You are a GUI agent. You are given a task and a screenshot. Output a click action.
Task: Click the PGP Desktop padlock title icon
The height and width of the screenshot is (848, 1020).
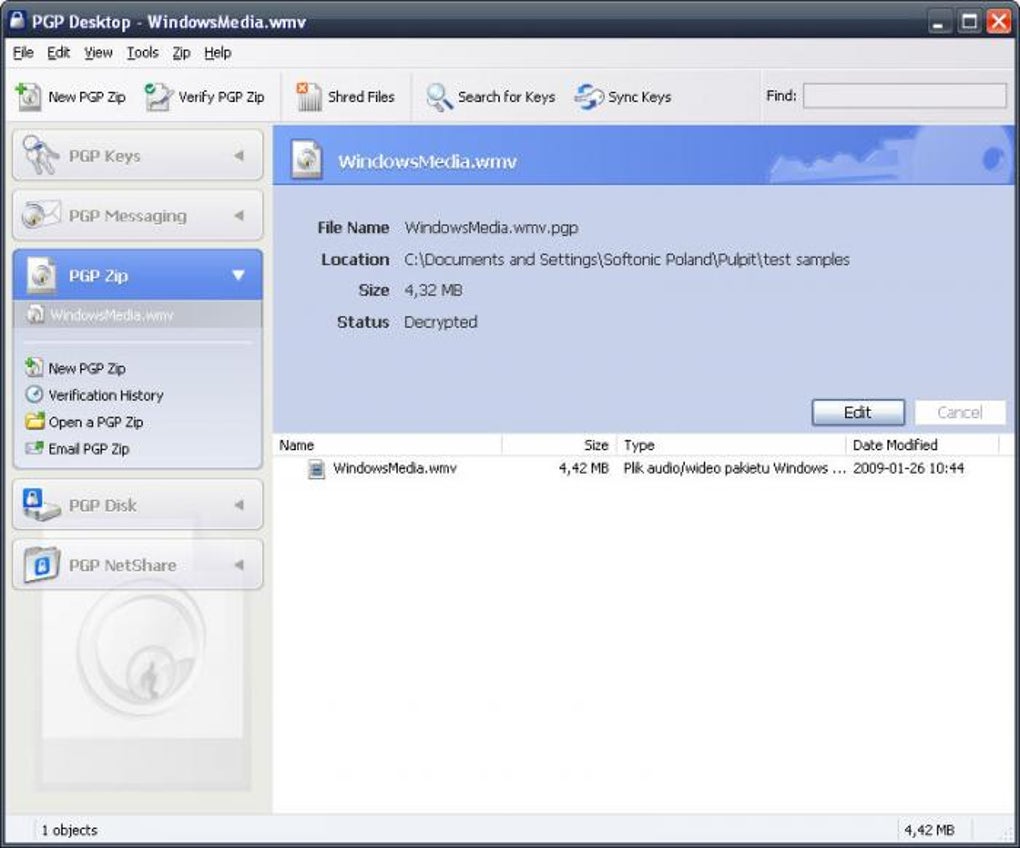click(x=17, y=21)
